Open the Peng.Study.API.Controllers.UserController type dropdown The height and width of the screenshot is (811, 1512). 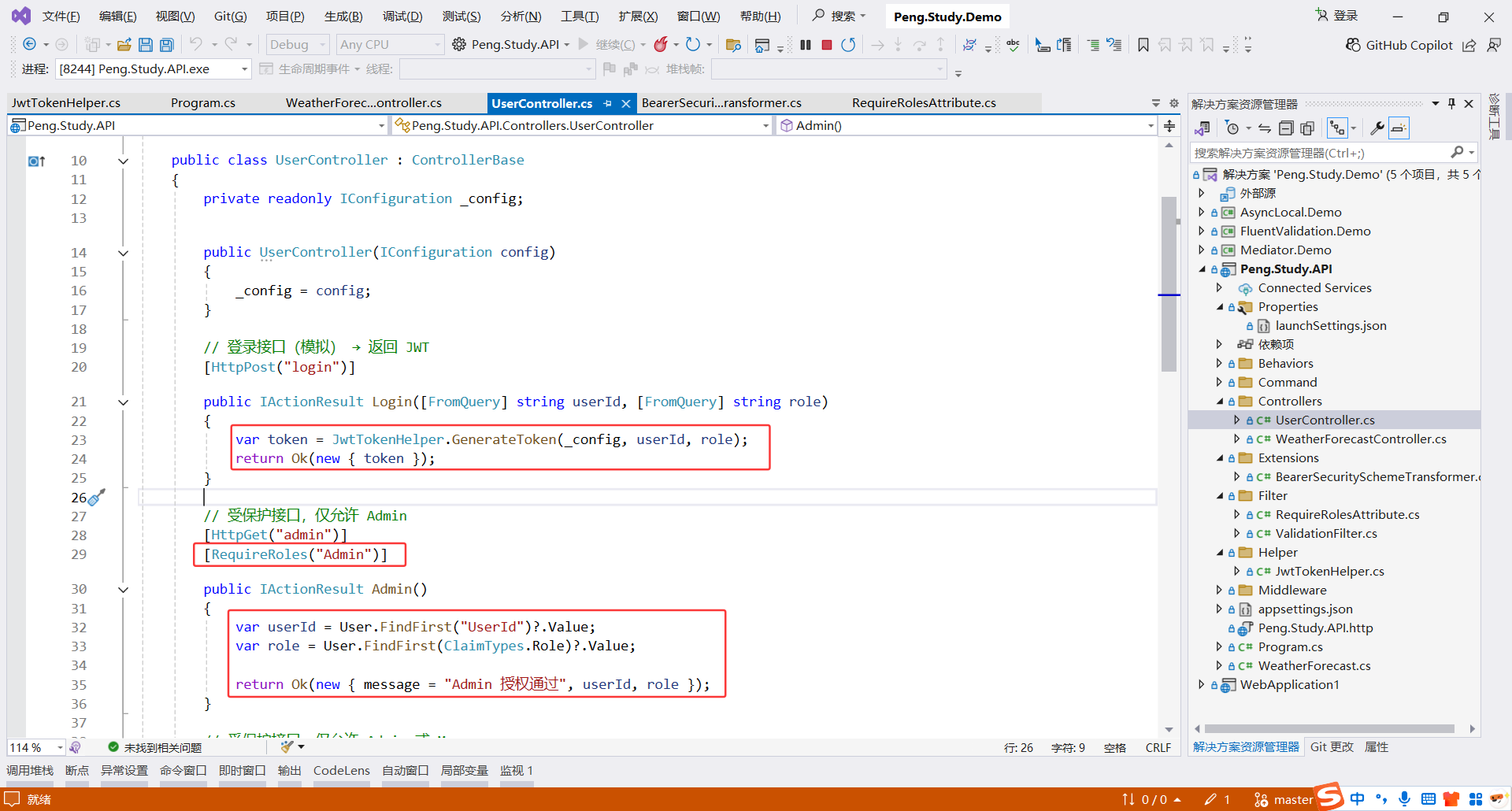(582, 126)
